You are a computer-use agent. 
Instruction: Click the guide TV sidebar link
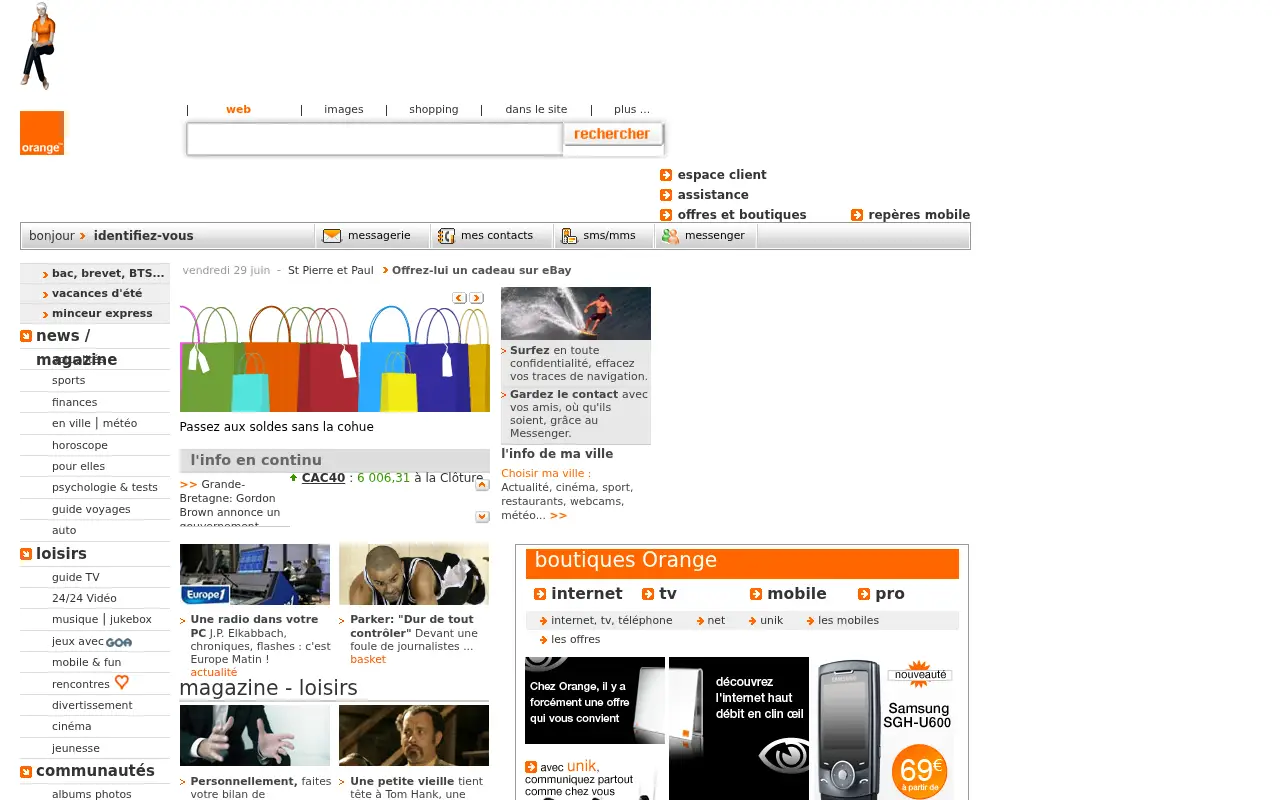point(76,577)
